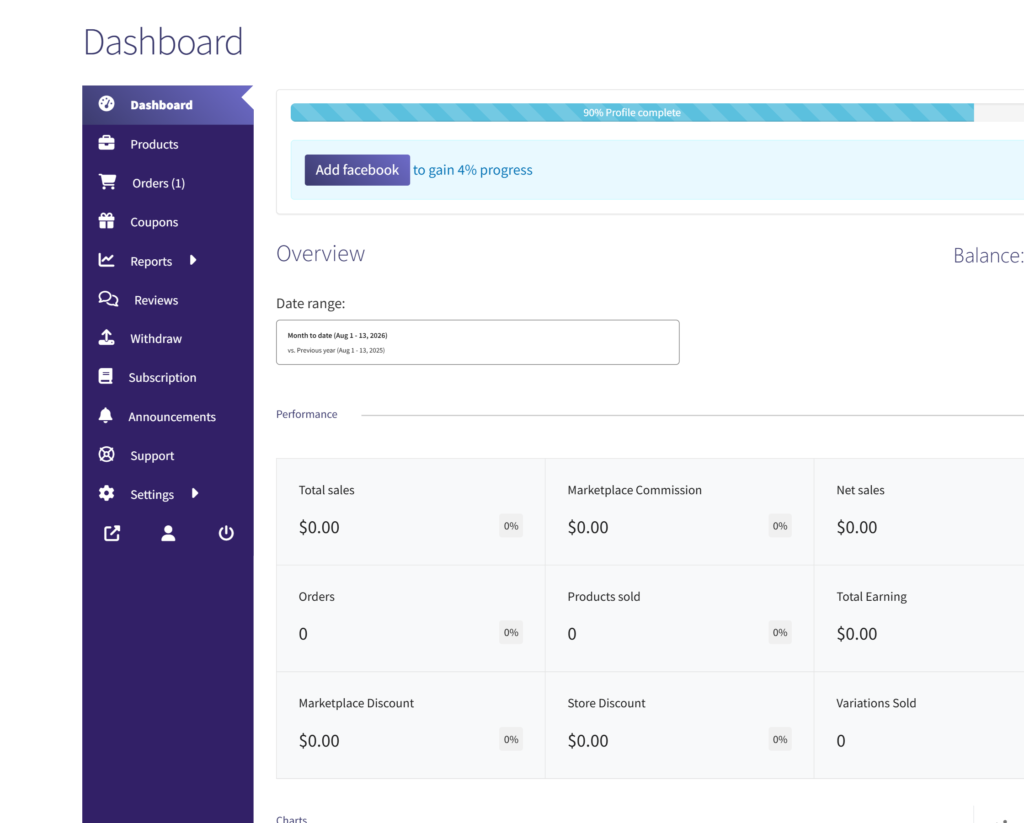Open the Support menu item
The image size is (1024, 823).
[168, 455]
